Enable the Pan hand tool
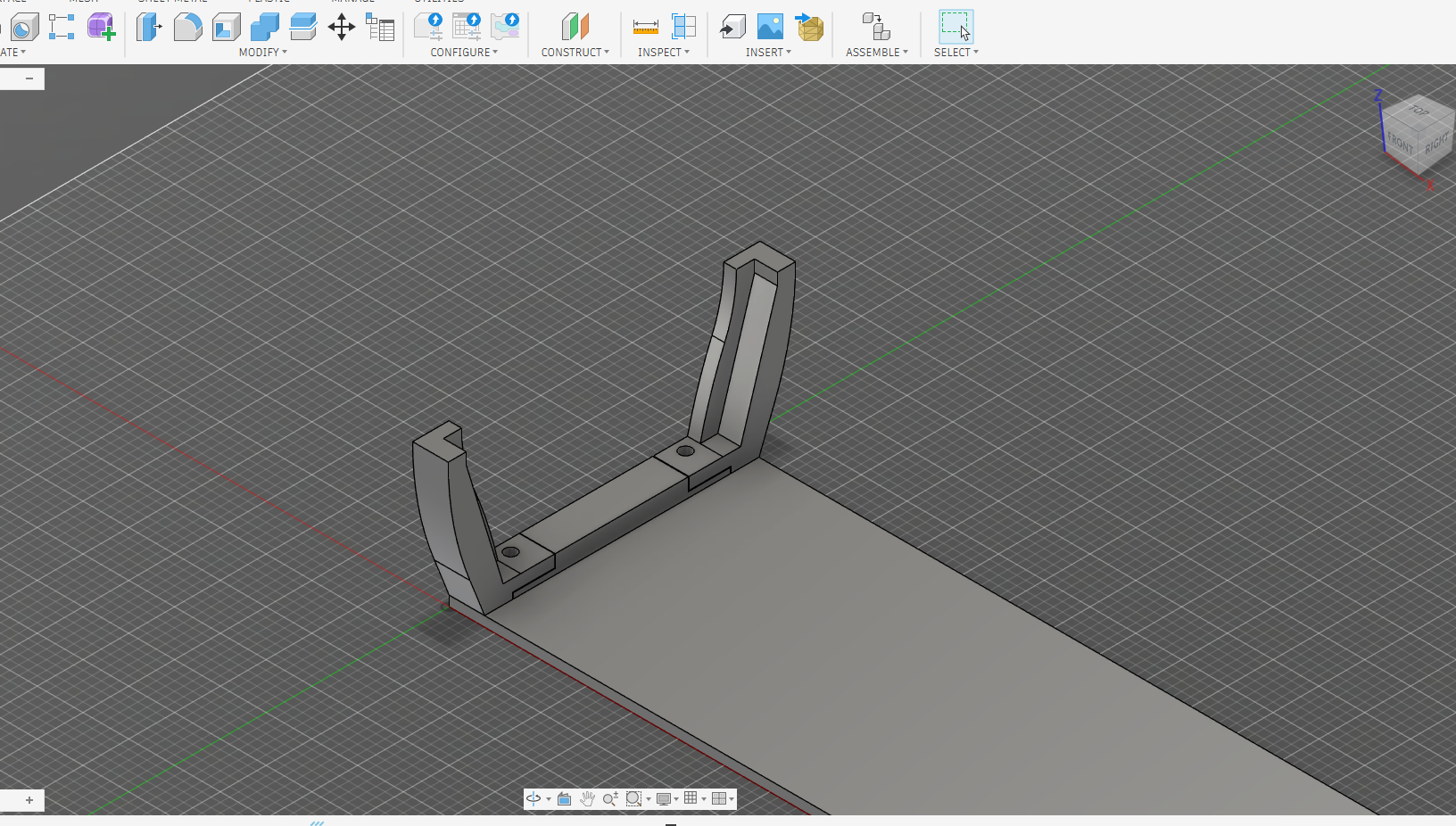1456x826 pixels. [x=587, y=798]
